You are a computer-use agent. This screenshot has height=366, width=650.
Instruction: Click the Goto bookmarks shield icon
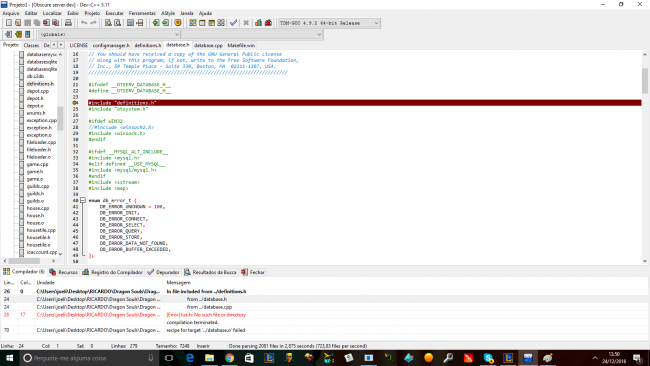(178, 23)
